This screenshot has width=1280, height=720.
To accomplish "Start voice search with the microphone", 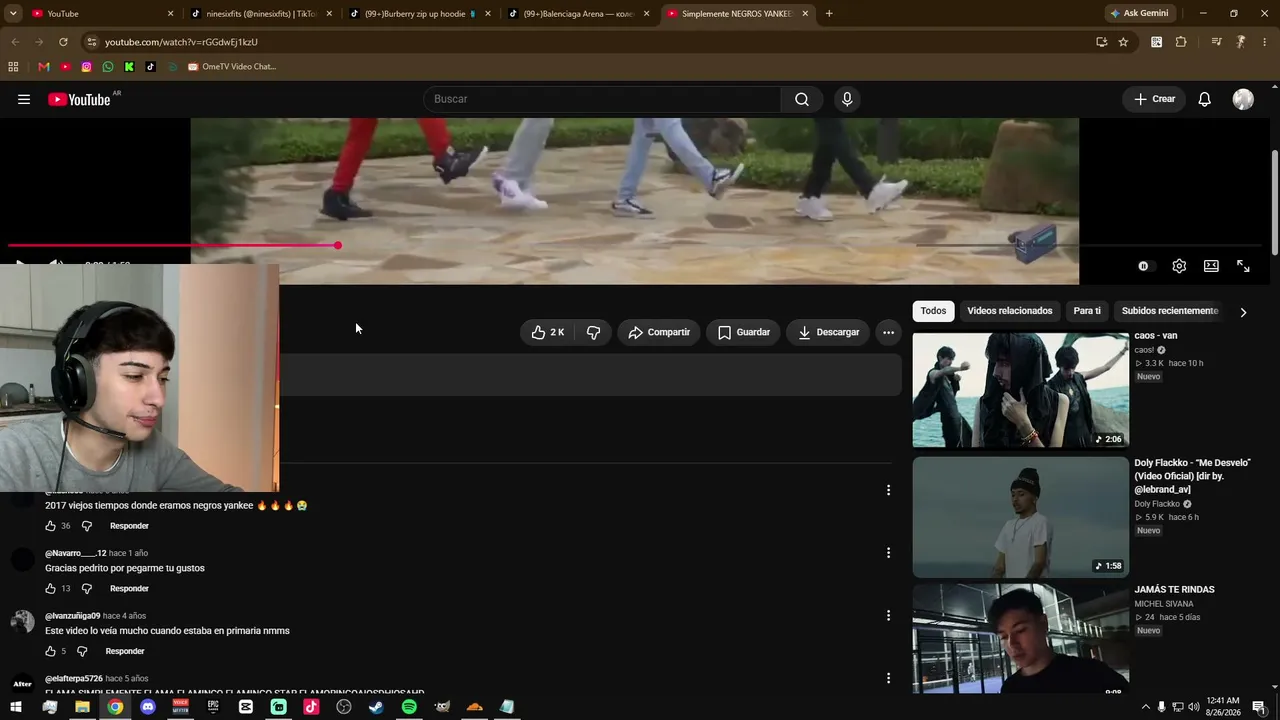I will (847, 99).
